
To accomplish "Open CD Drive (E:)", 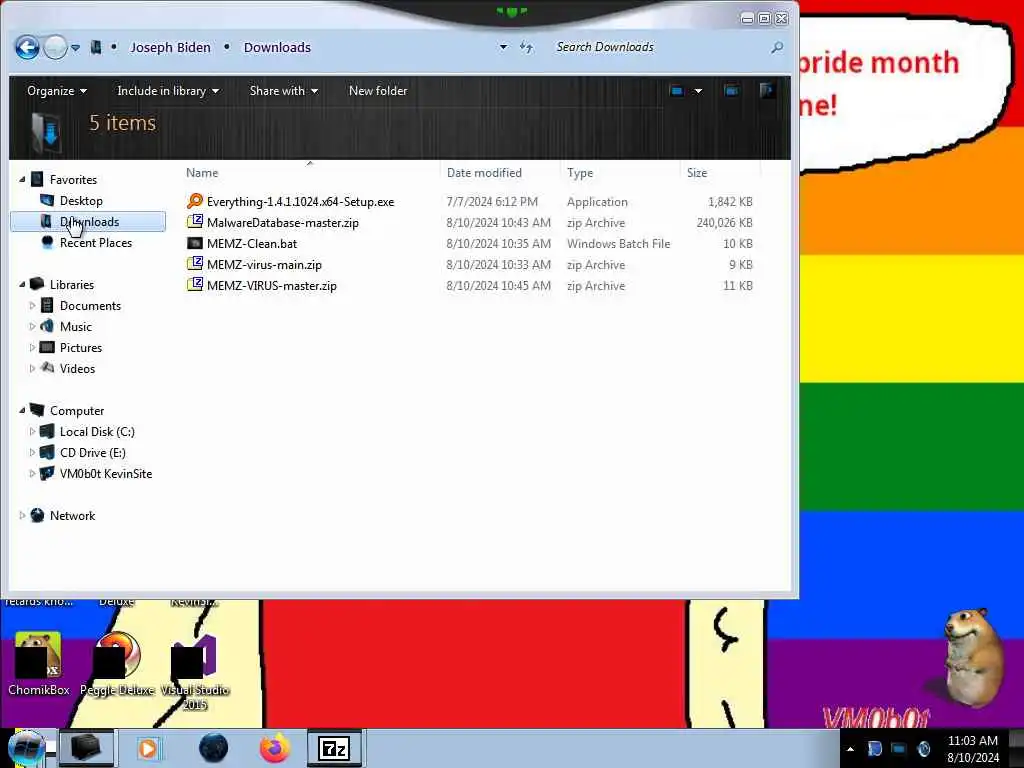I will click(93, 453).
